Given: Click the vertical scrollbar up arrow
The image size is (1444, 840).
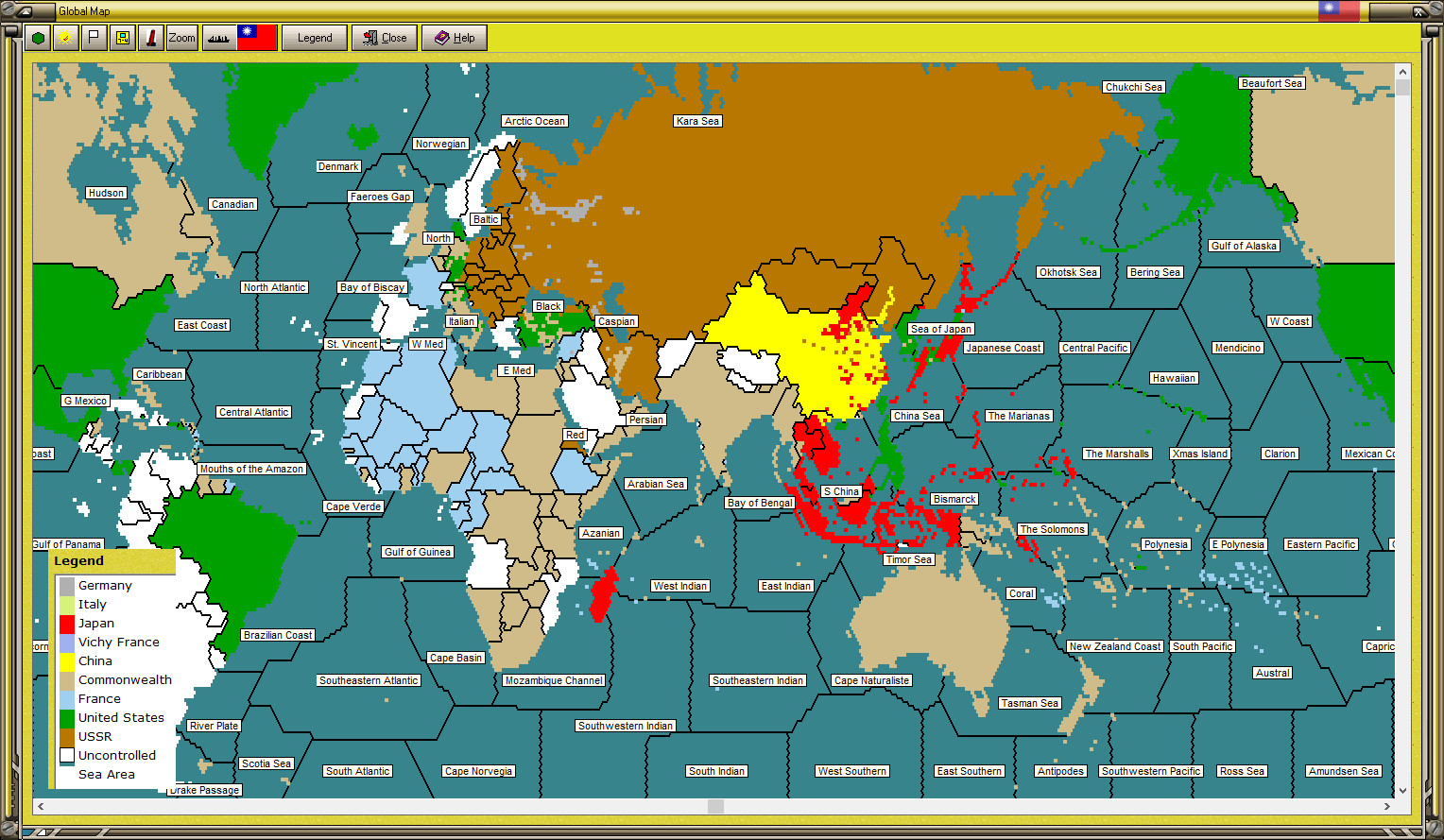Looking at the screenshot, I should (1402, 70).
